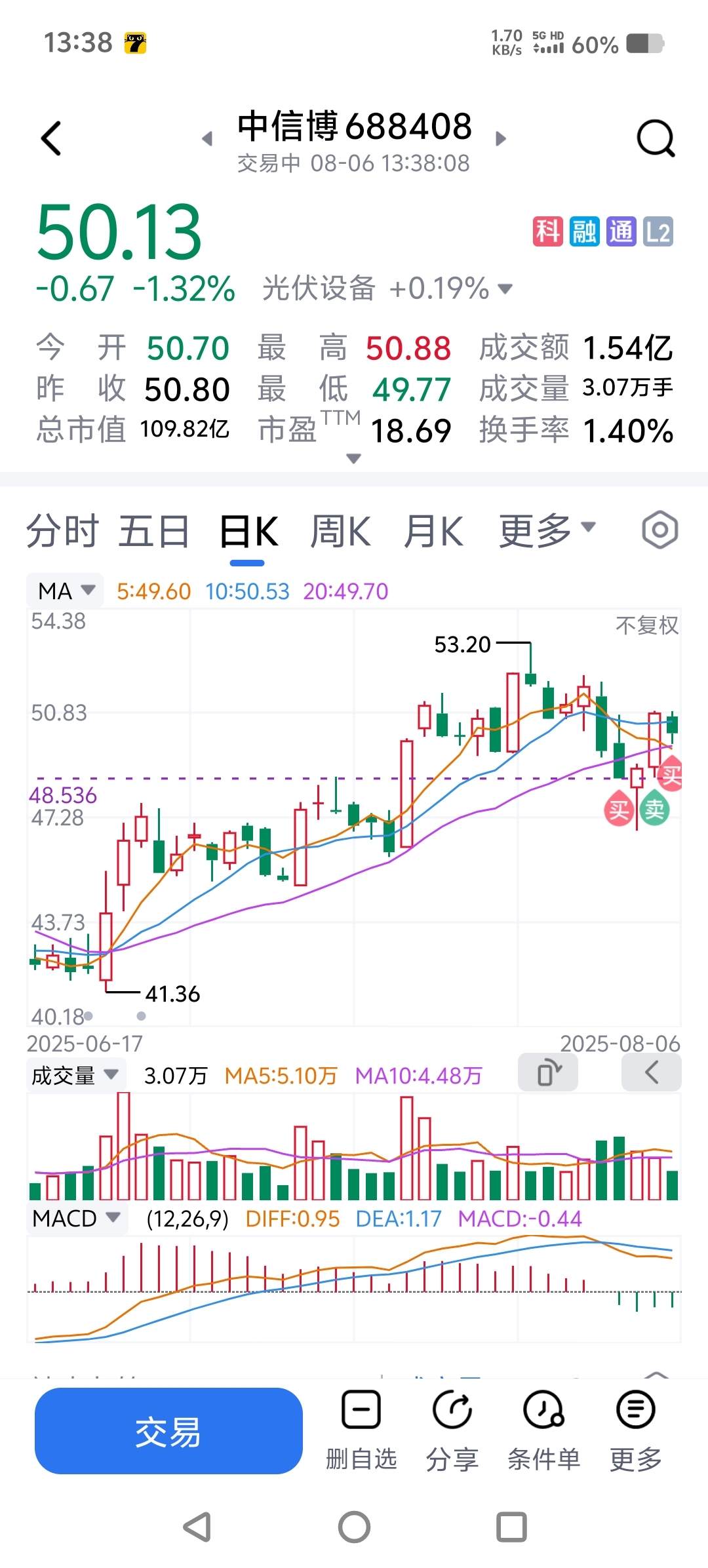
Task: Switch to 五日 tab
Action: click(154, 530)
